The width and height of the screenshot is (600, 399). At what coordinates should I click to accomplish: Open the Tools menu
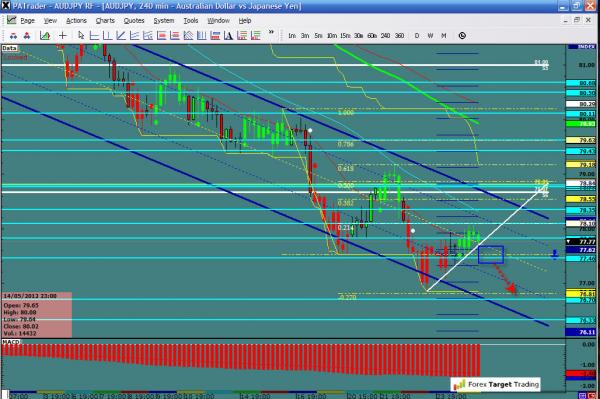191,21
